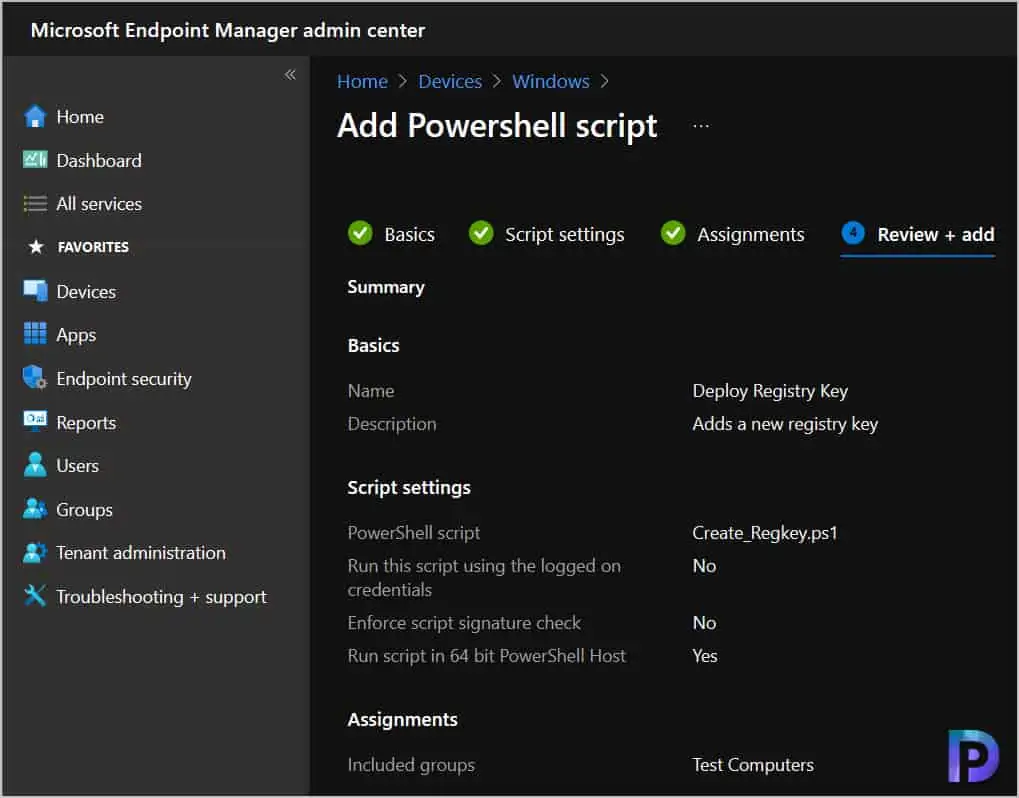Click the 'Deploy Registry Key' name value
This screenshot has height=798, width=1019.
click(x=770, y=391)
